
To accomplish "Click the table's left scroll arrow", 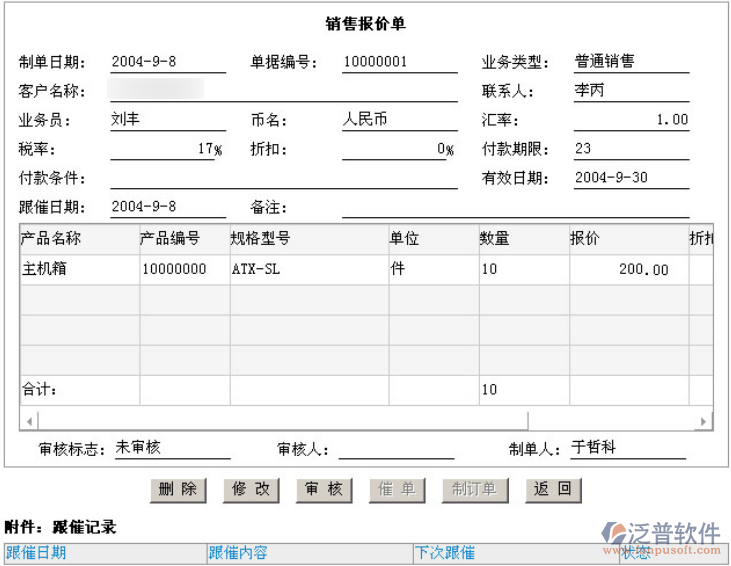I will pyautogui.click(x=29, y=421).
